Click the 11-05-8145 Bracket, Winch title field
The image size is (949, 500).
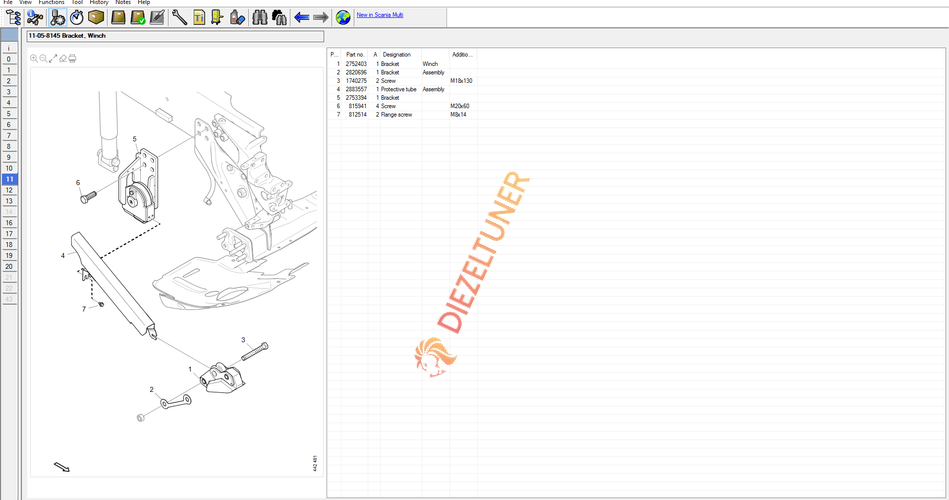pyautogui.click(x=175, y=36)
